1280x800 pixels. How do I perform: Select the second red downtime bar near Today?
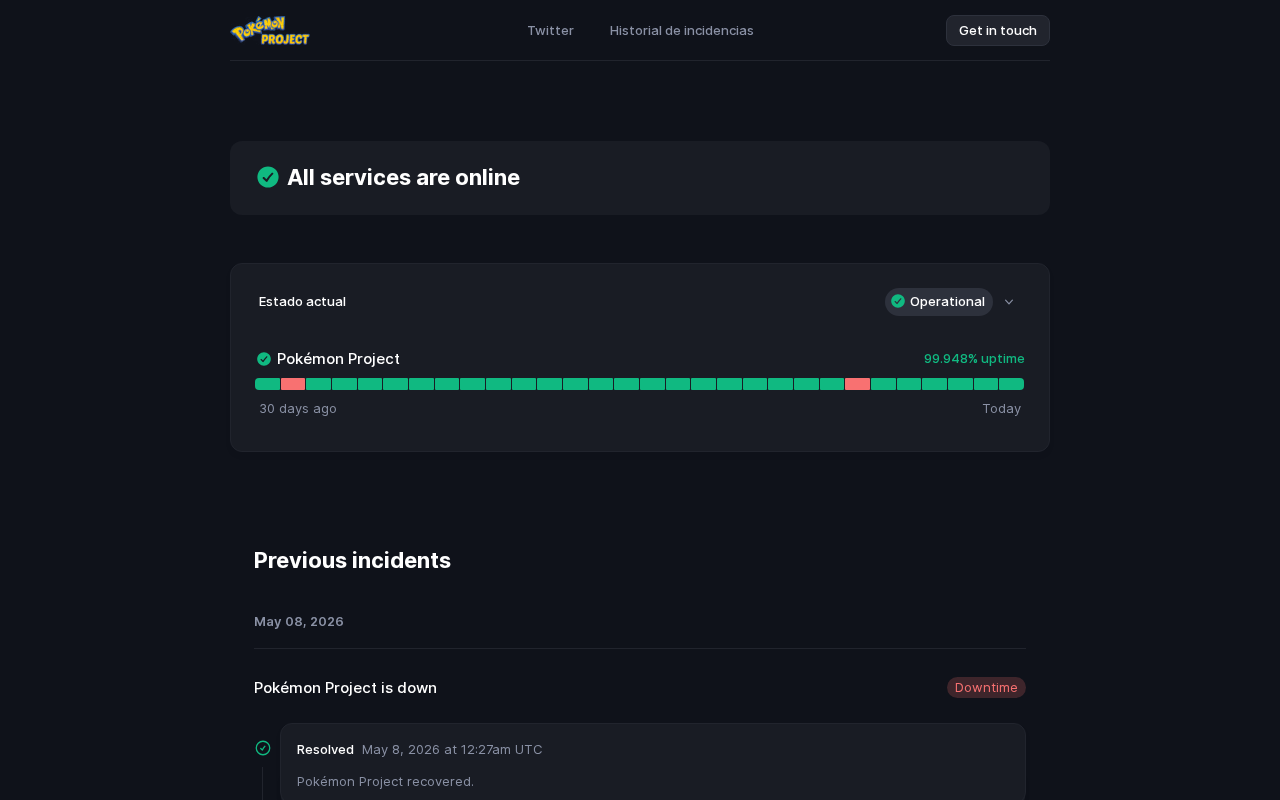click(x=857, y=384)
